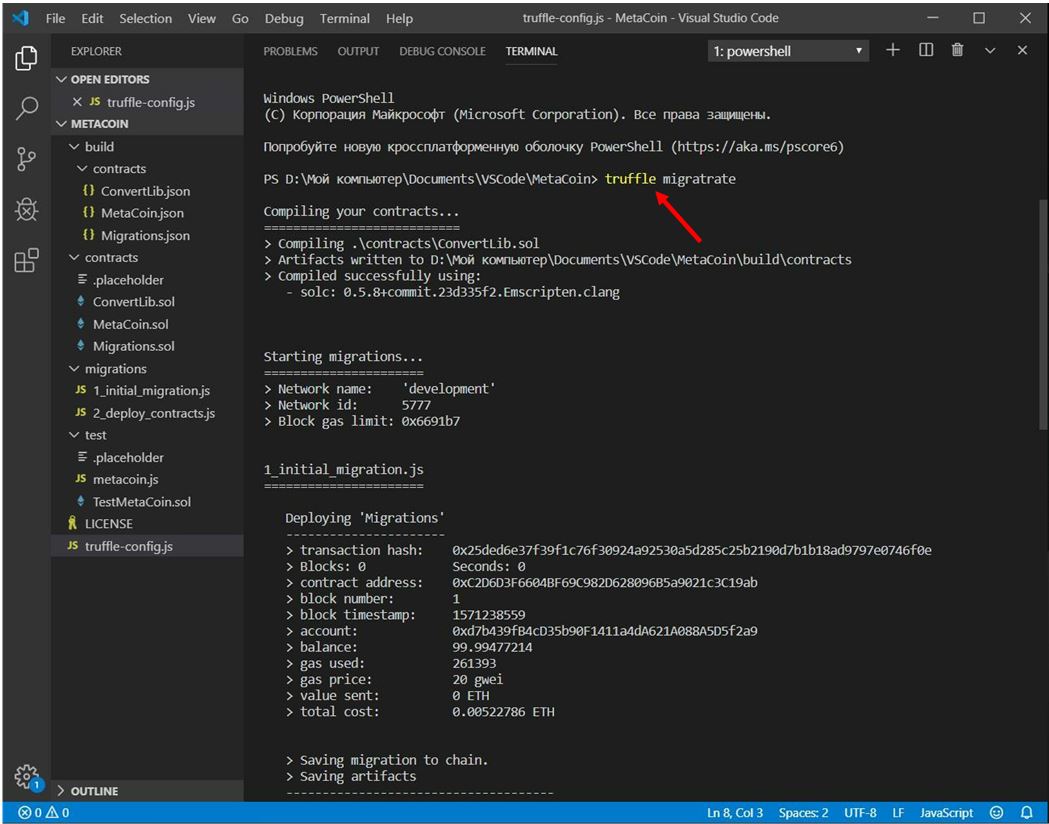Open MetaCoin.sol in the contracts folder
The image size is (1049, 824).
pyautogui.click(x=130, y=324)
